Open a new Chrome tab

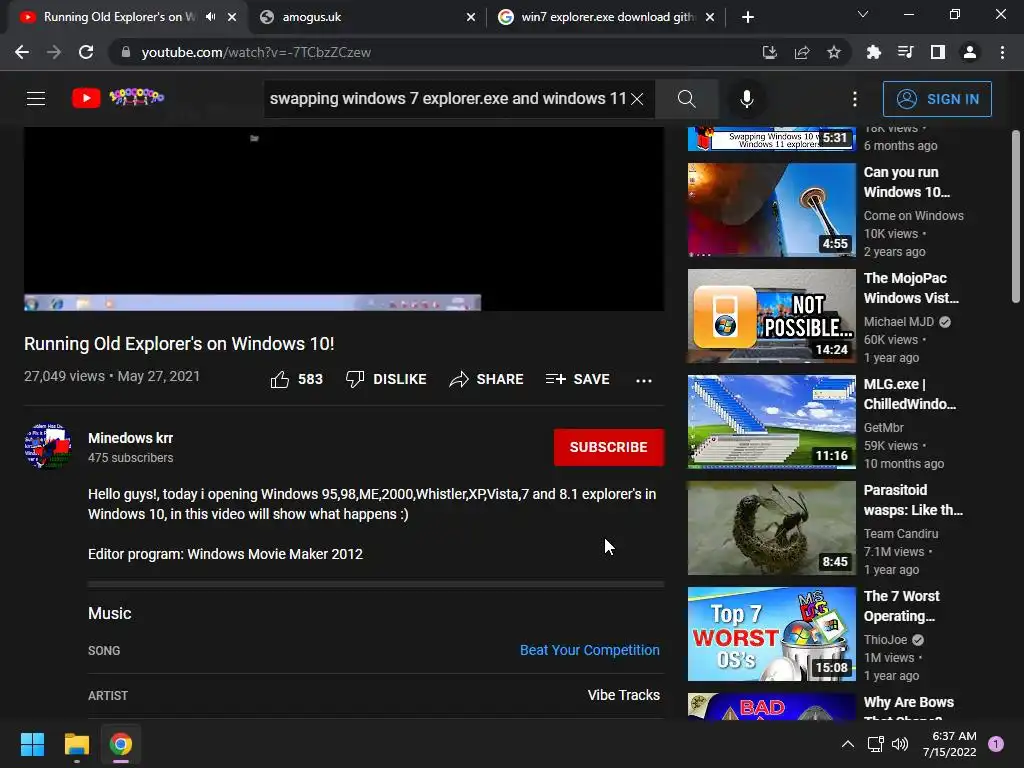tap(748, 17)
